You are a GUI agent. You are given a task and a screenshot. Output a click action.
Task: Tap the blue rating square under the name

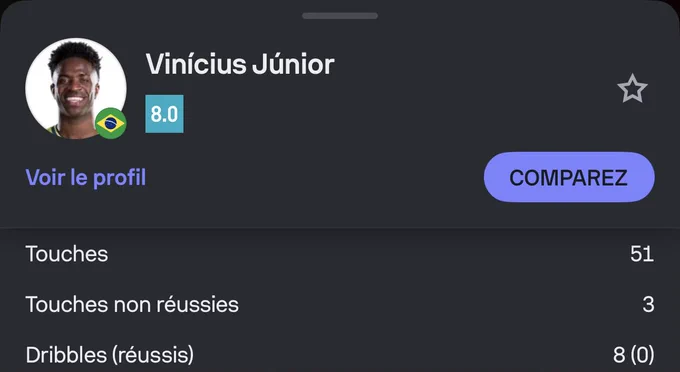pos(164,114)
